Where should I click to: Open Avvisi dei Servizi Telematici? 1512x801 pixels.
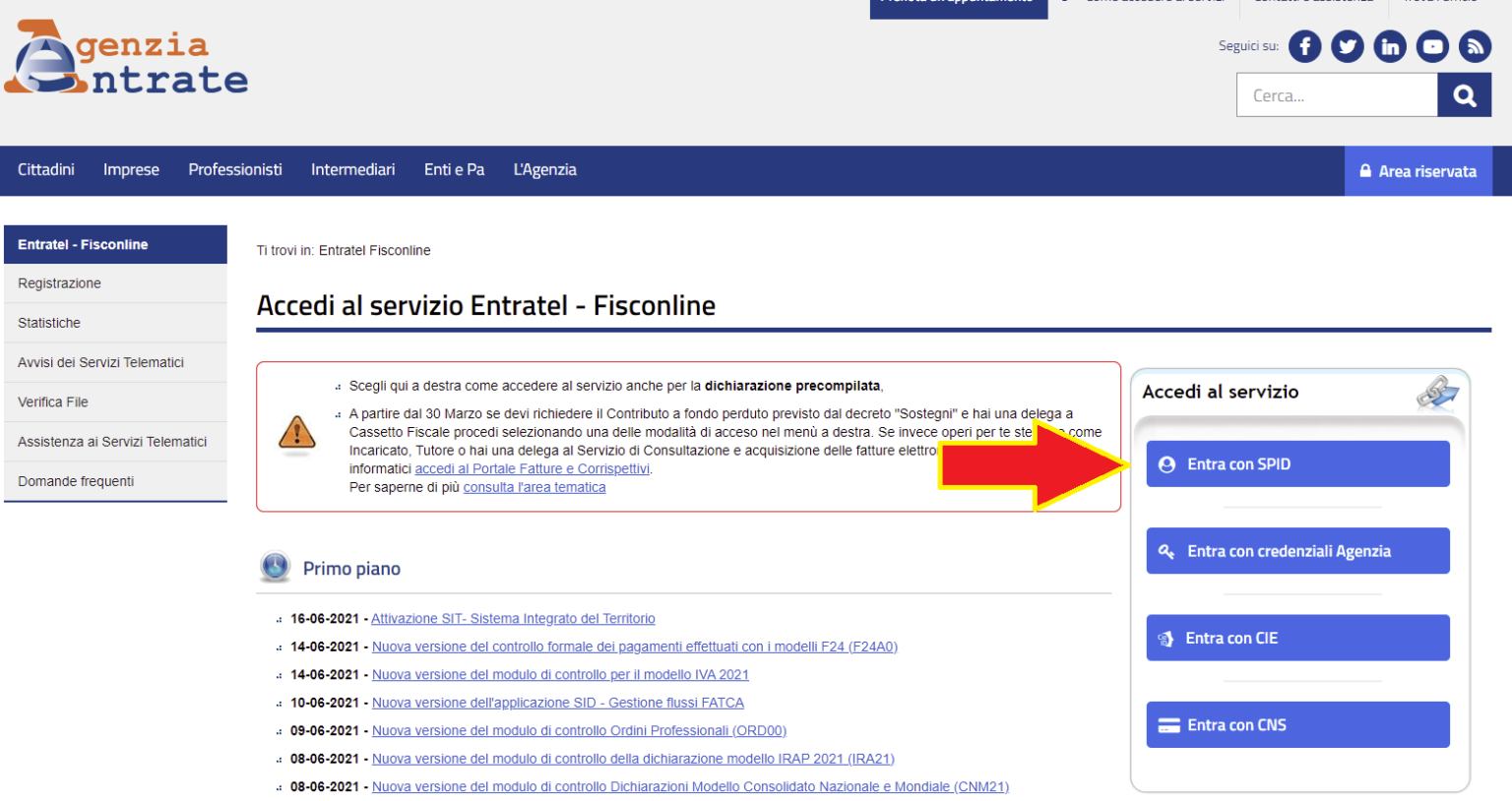point(115,362)
